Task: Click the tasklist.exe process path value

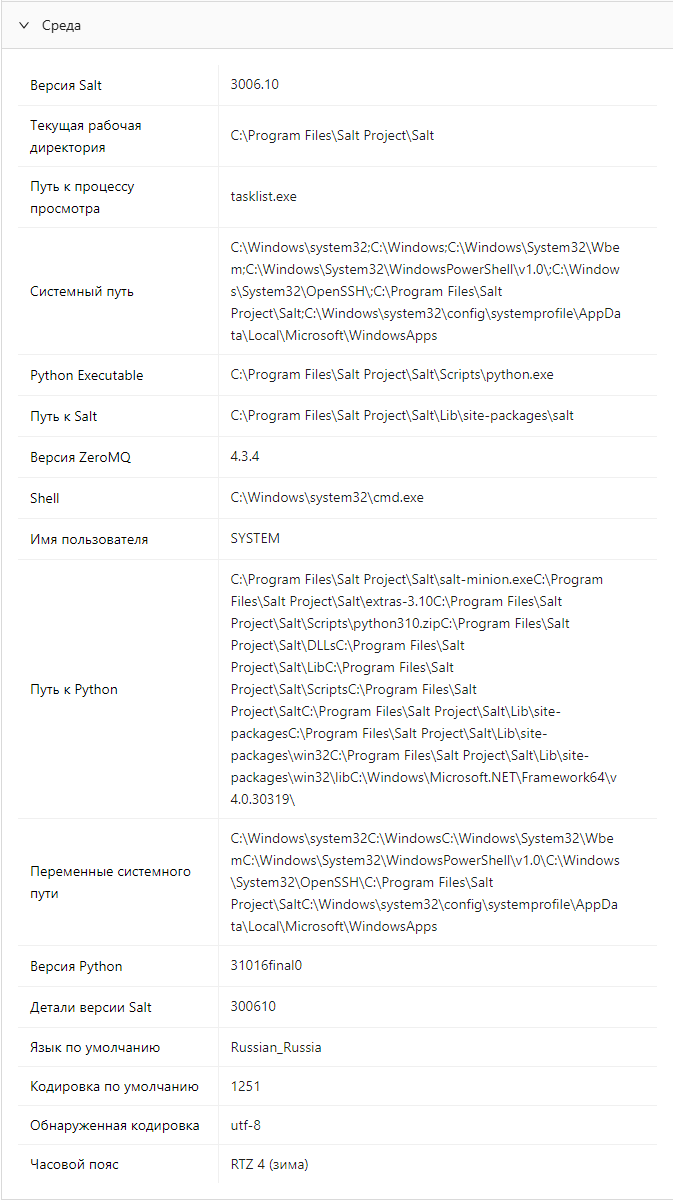Action: pos(263,197)
